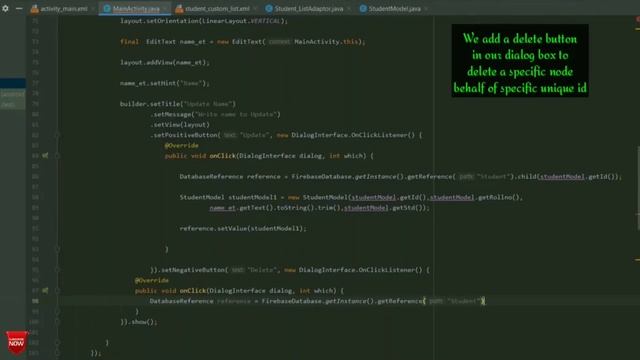The height and width of the screenshot is (360, 640).
Task: Click the lower yellow warning mark in error stripe
Action: point(638,259)
